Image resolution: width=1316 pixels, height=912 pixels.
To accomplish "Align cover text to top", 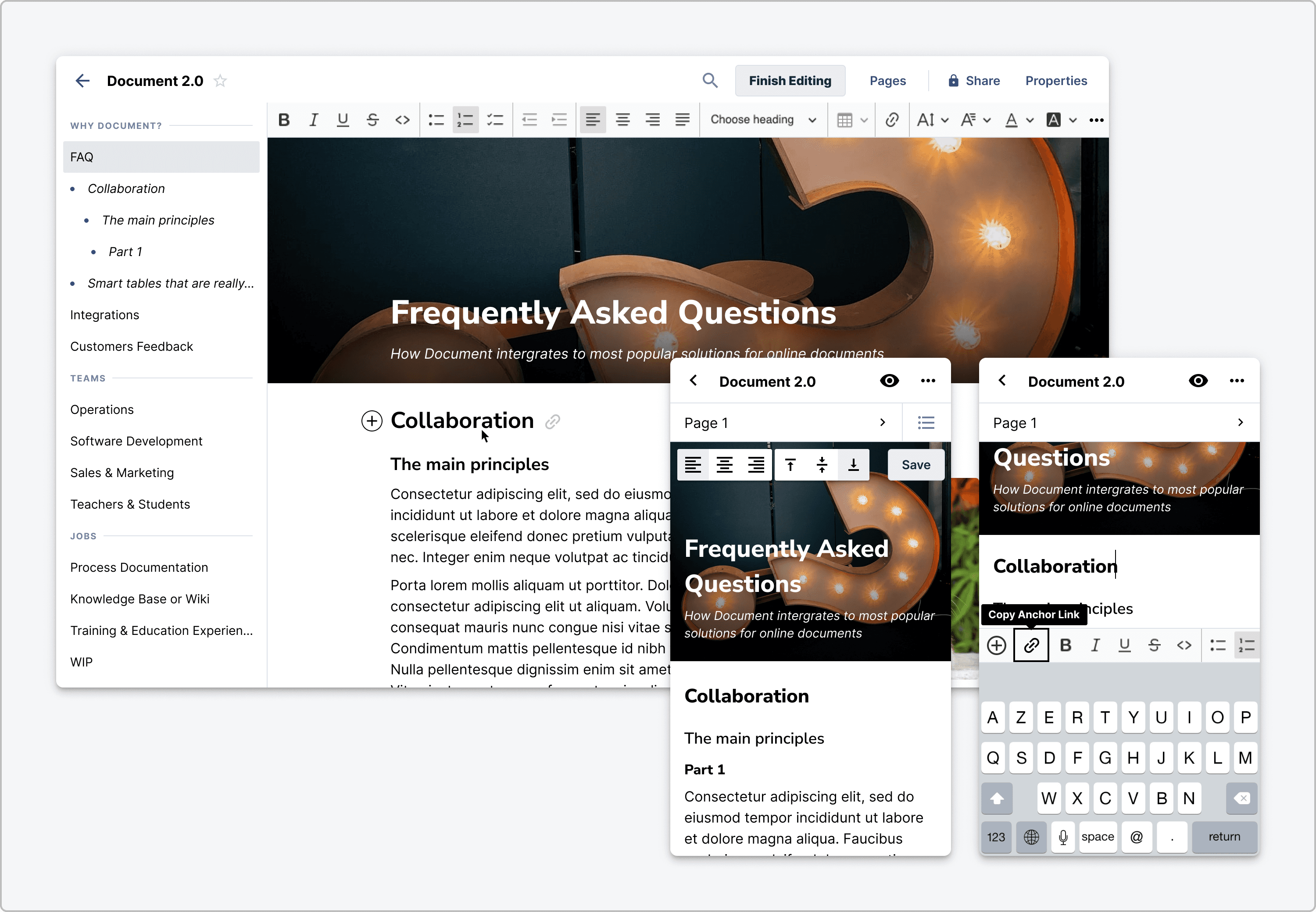I will pyautogui.click(x=790, y=465).
